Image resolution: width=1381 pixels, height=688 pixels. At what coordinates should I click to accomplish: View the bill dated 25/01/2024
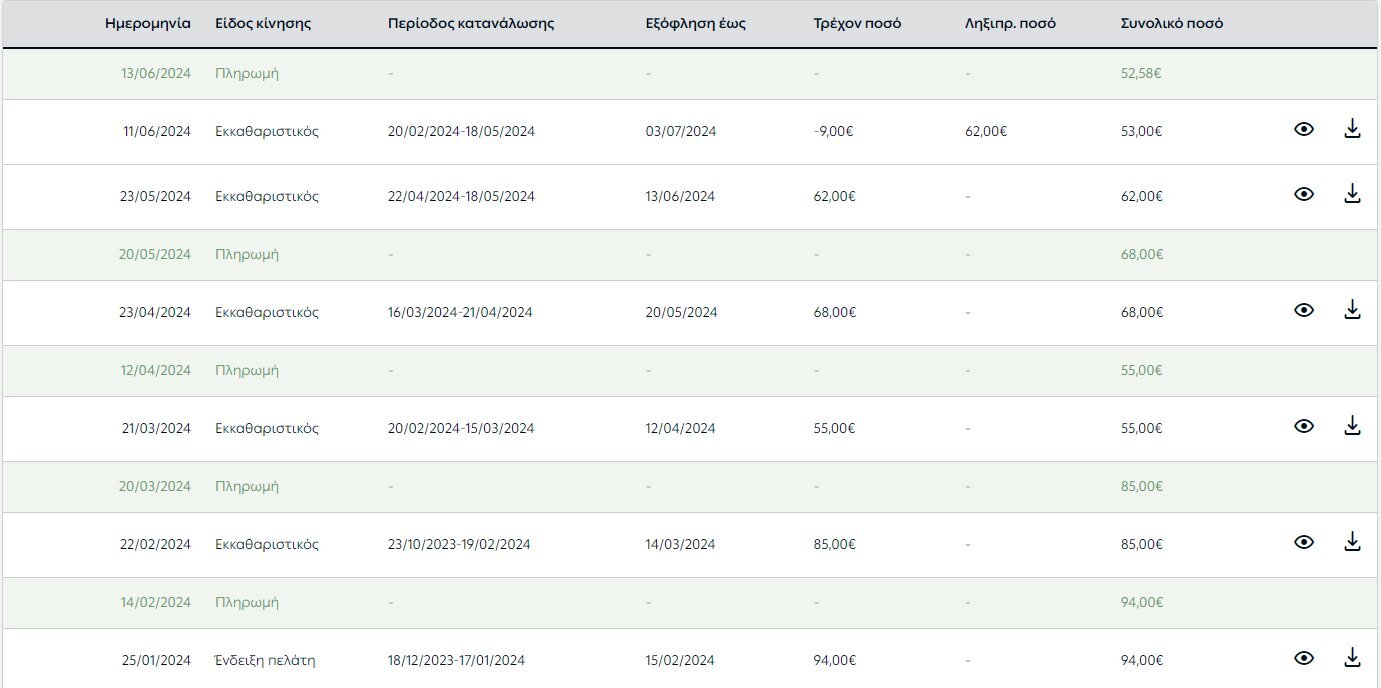point(1303,658)
